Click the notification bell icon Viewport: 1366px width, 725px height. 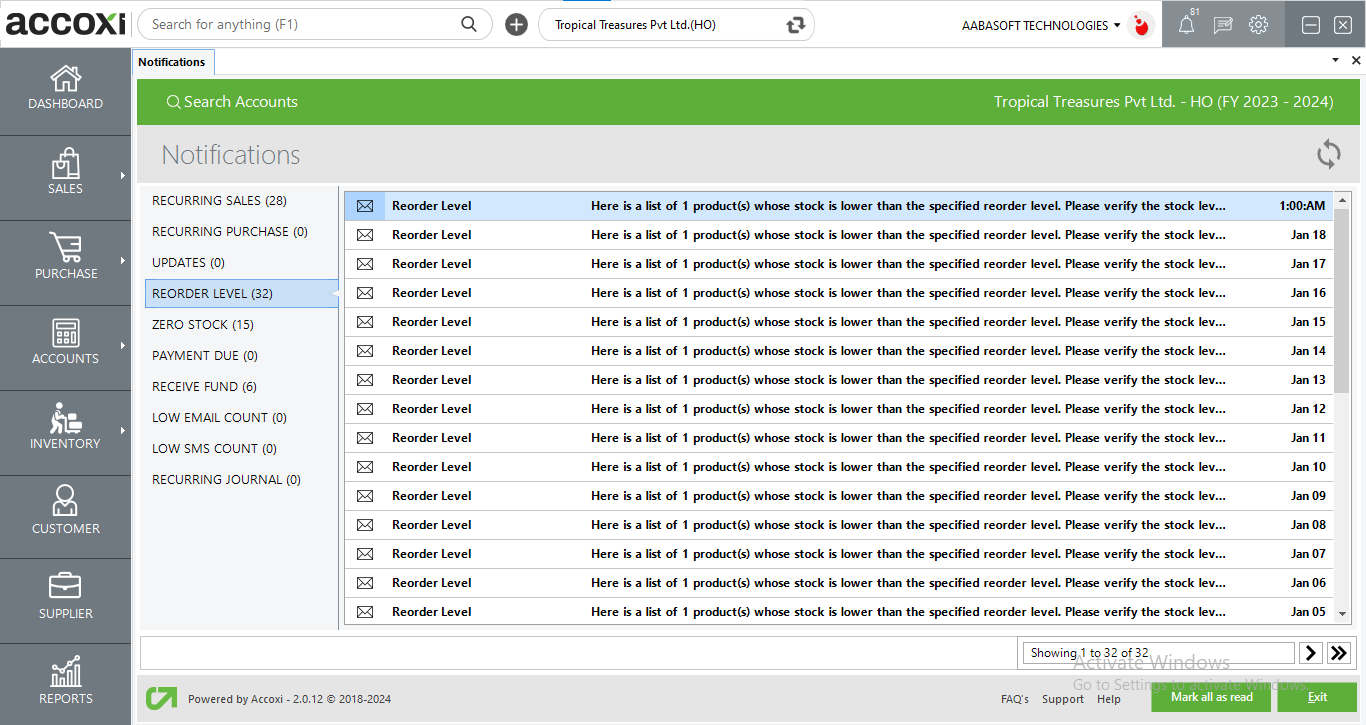1186,26
